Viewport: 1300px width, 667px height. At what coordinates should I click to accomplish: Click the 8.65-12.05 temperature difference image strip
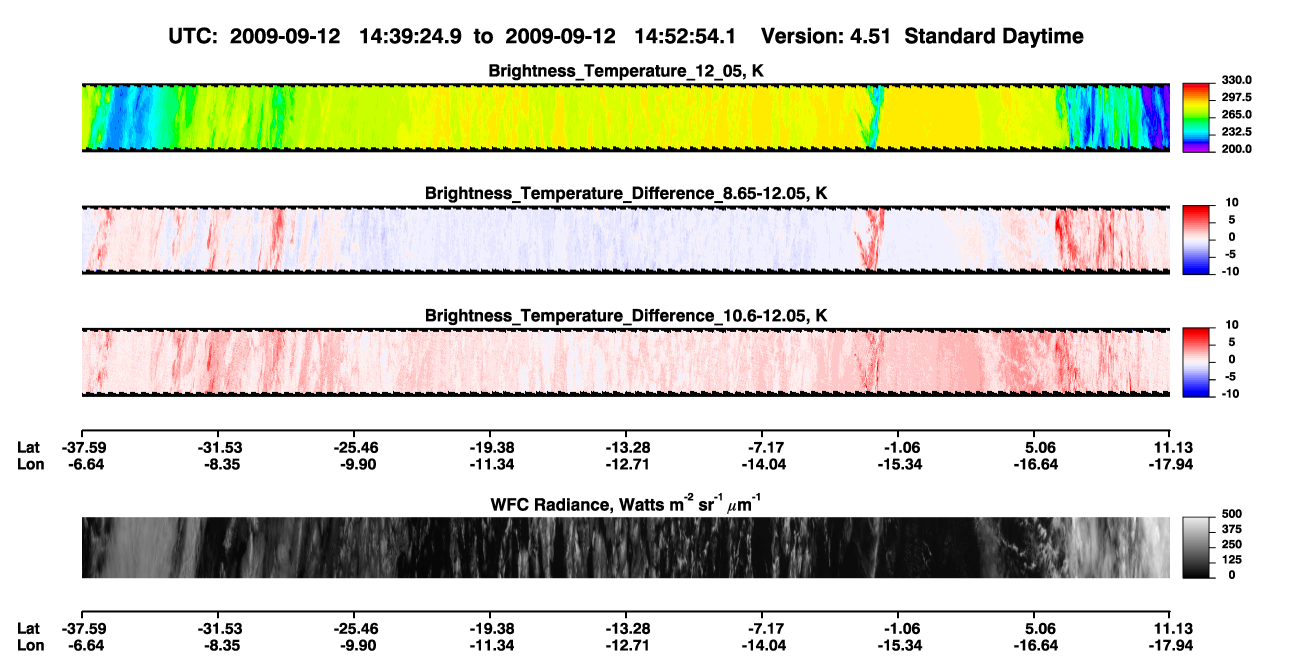[625, 239]
